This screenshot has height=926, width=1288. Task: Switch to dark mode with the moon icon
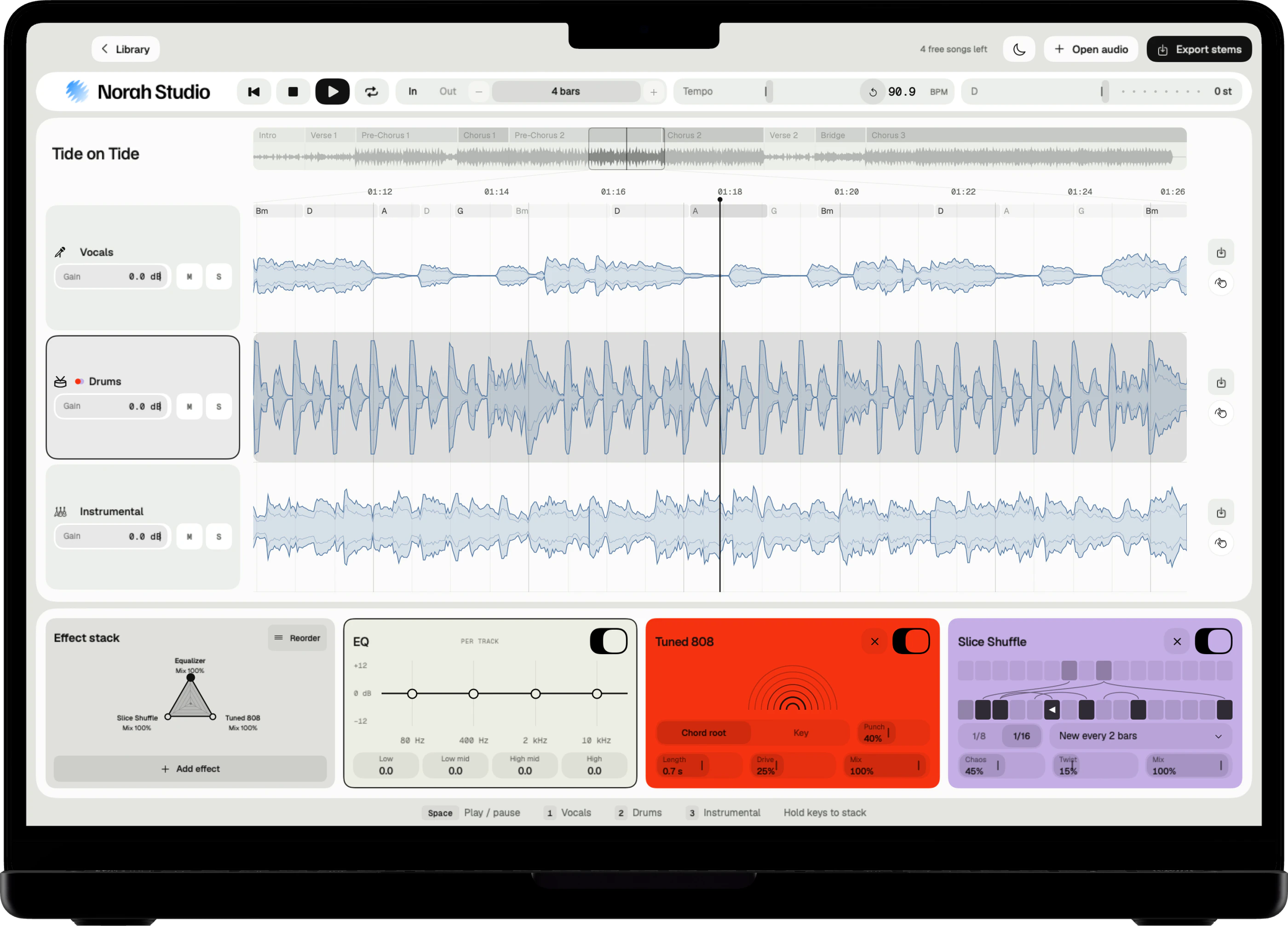click(1019, 49)
